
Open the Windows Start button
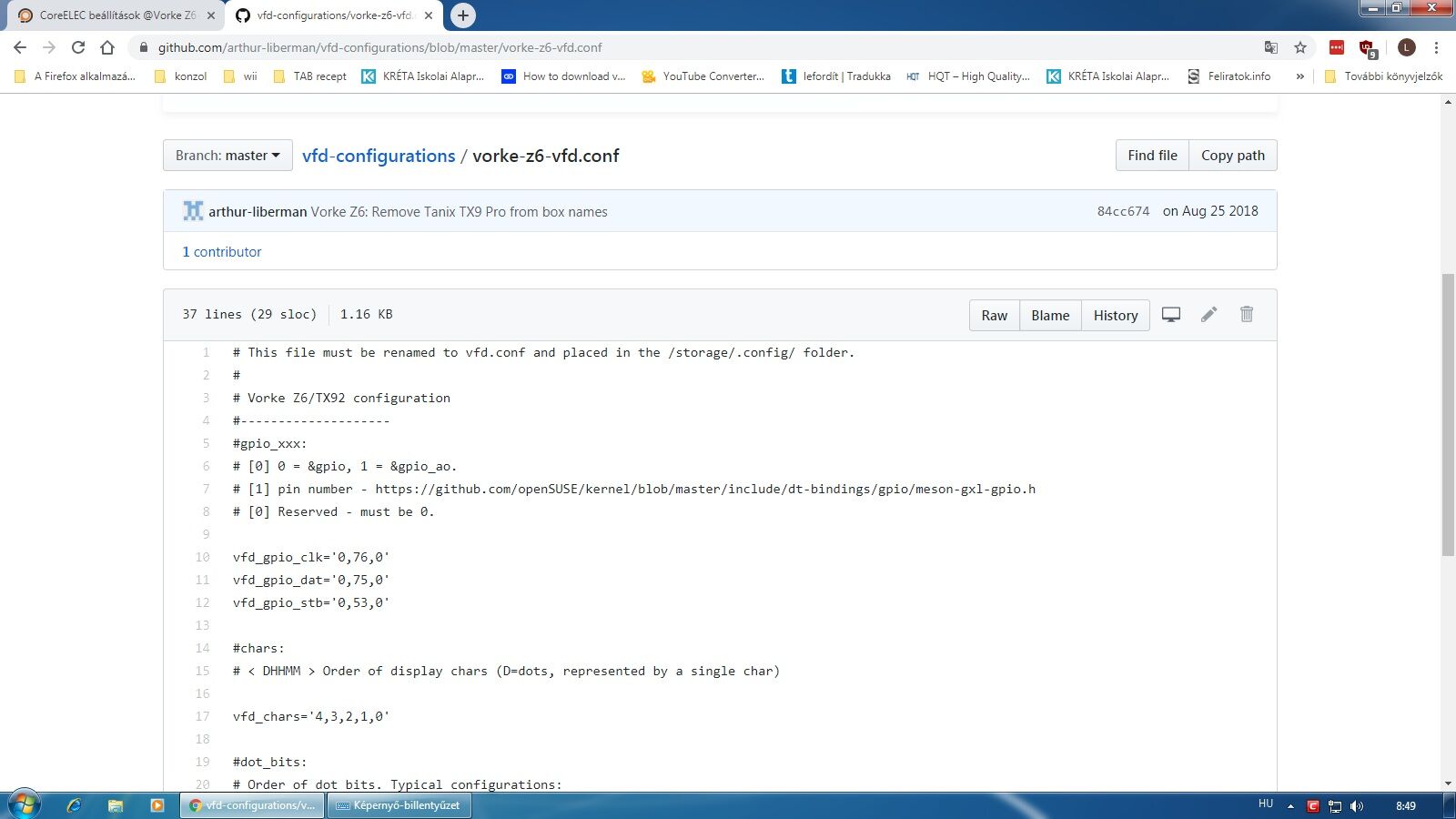click(x=25, y=805)
